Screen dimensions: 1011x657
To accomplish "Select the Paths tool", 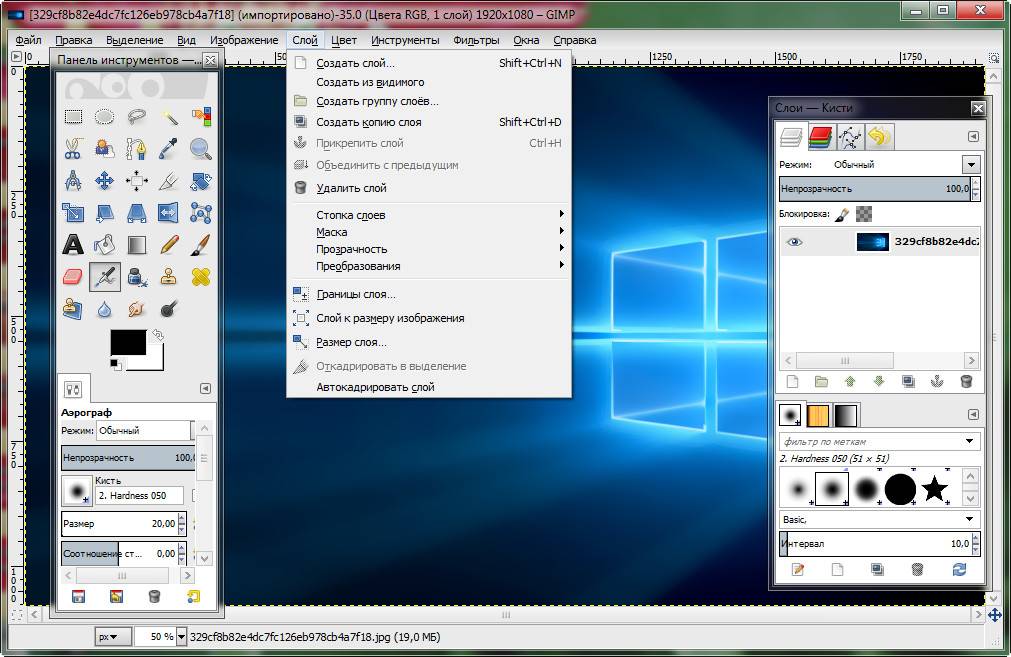I will (x=137, y=149).
